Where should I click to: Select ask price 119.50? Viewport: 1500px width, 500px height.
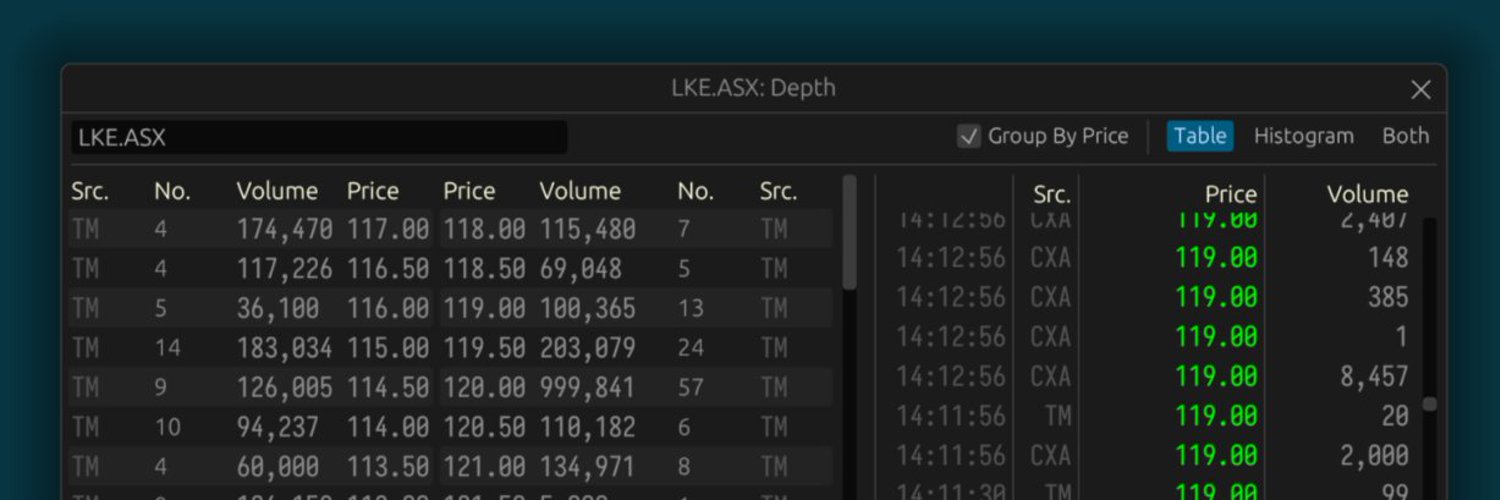click(x=484, y=348)
